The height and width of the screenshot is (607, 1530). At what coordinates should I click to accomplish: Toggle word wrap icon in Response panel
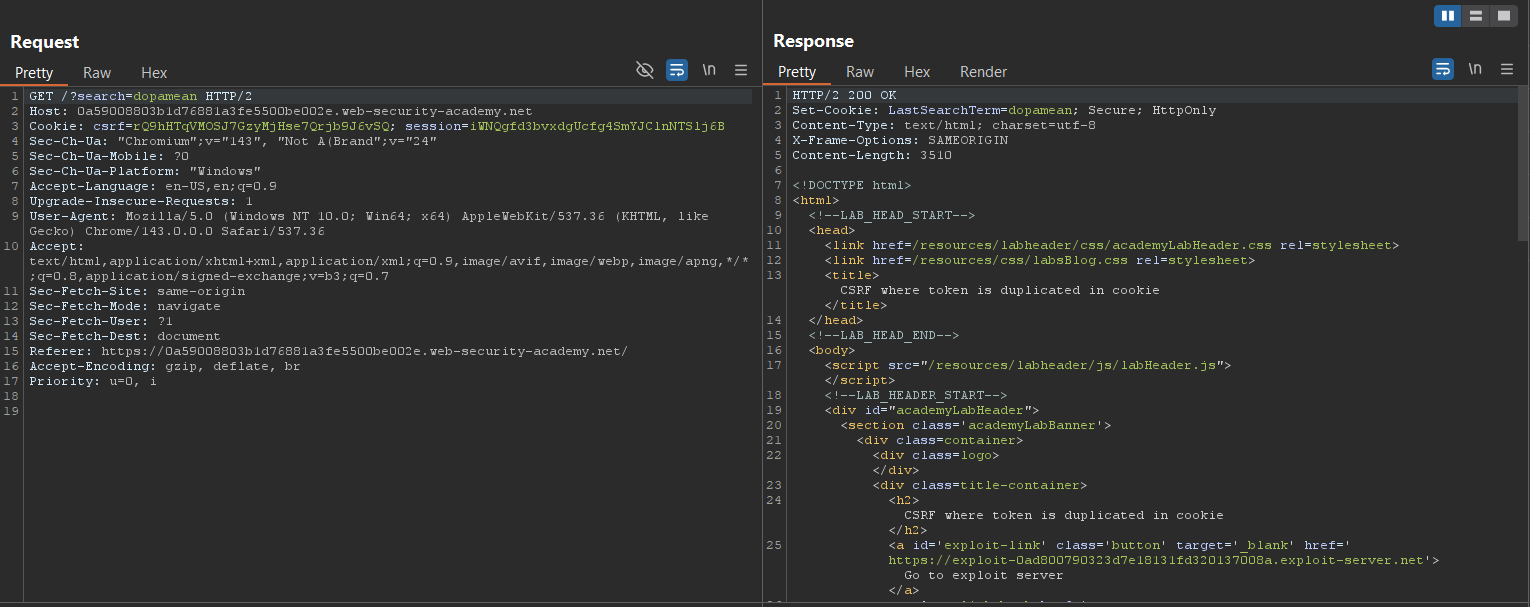click(x=1443, y=69)
